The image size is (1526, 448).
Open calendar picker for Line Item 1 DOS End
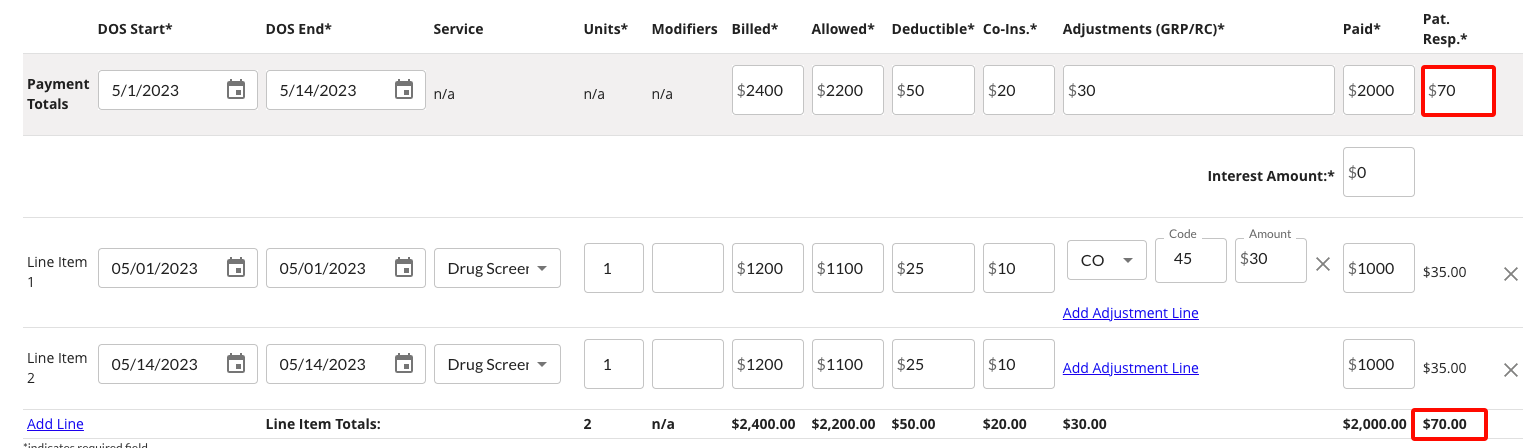click(404, 268)
